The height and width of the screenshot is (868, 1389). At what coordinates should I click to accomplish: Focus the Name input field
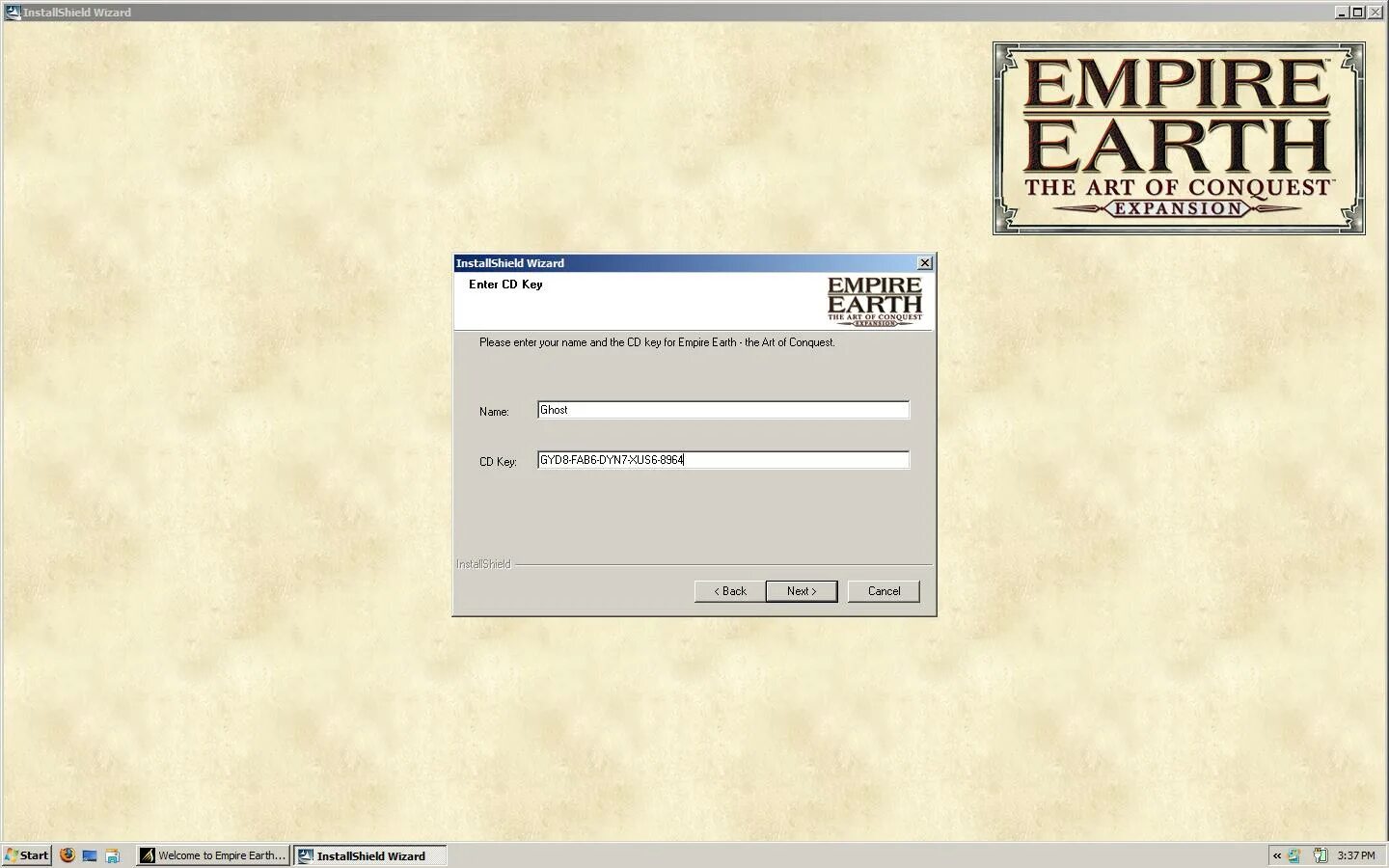coord(722,410)
